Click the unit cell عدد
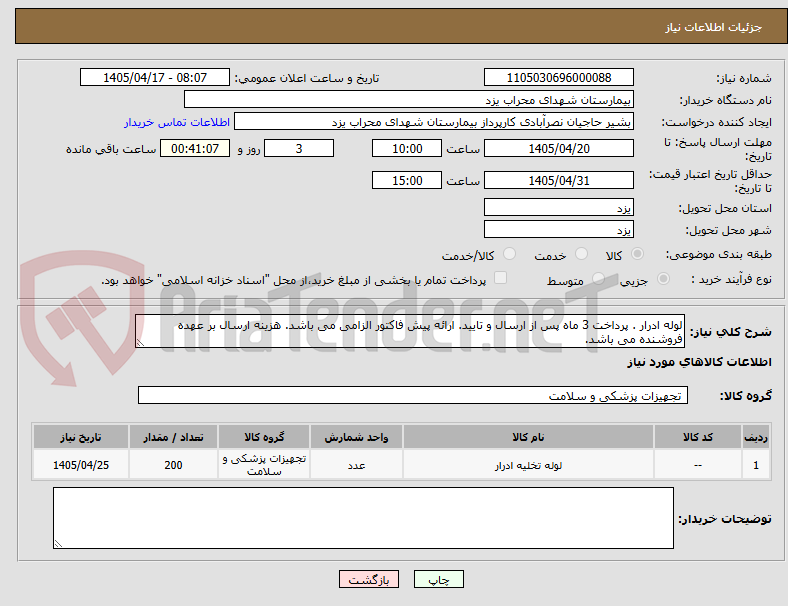The width and height of the screenshot is (788, 606). pos(356,465)
